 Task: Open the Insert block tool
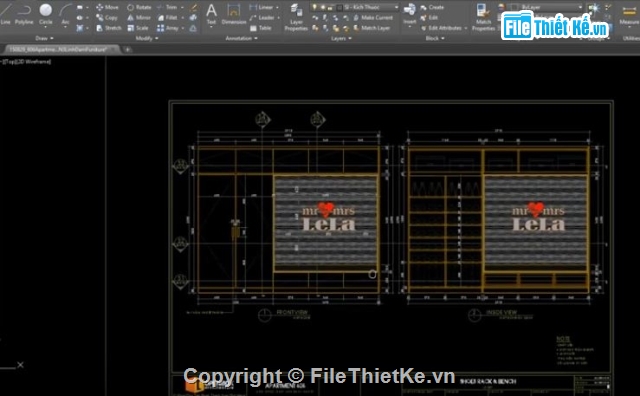click(x=409, y=13)
